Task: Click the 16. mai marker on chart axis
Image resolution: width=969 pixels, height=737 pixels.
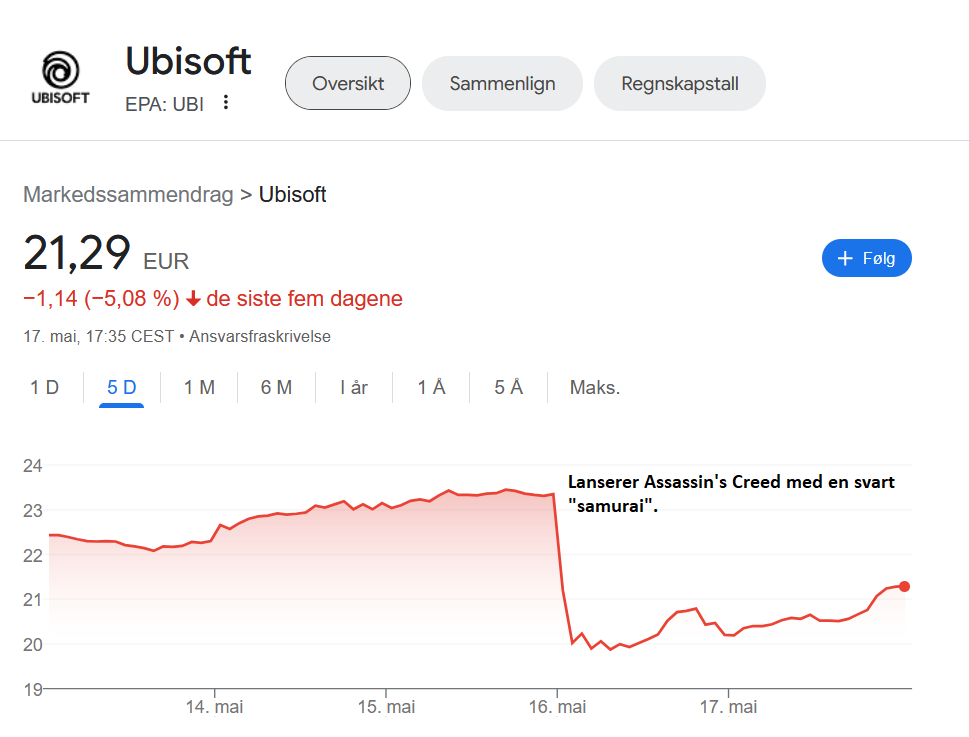Action: (557, 707)
